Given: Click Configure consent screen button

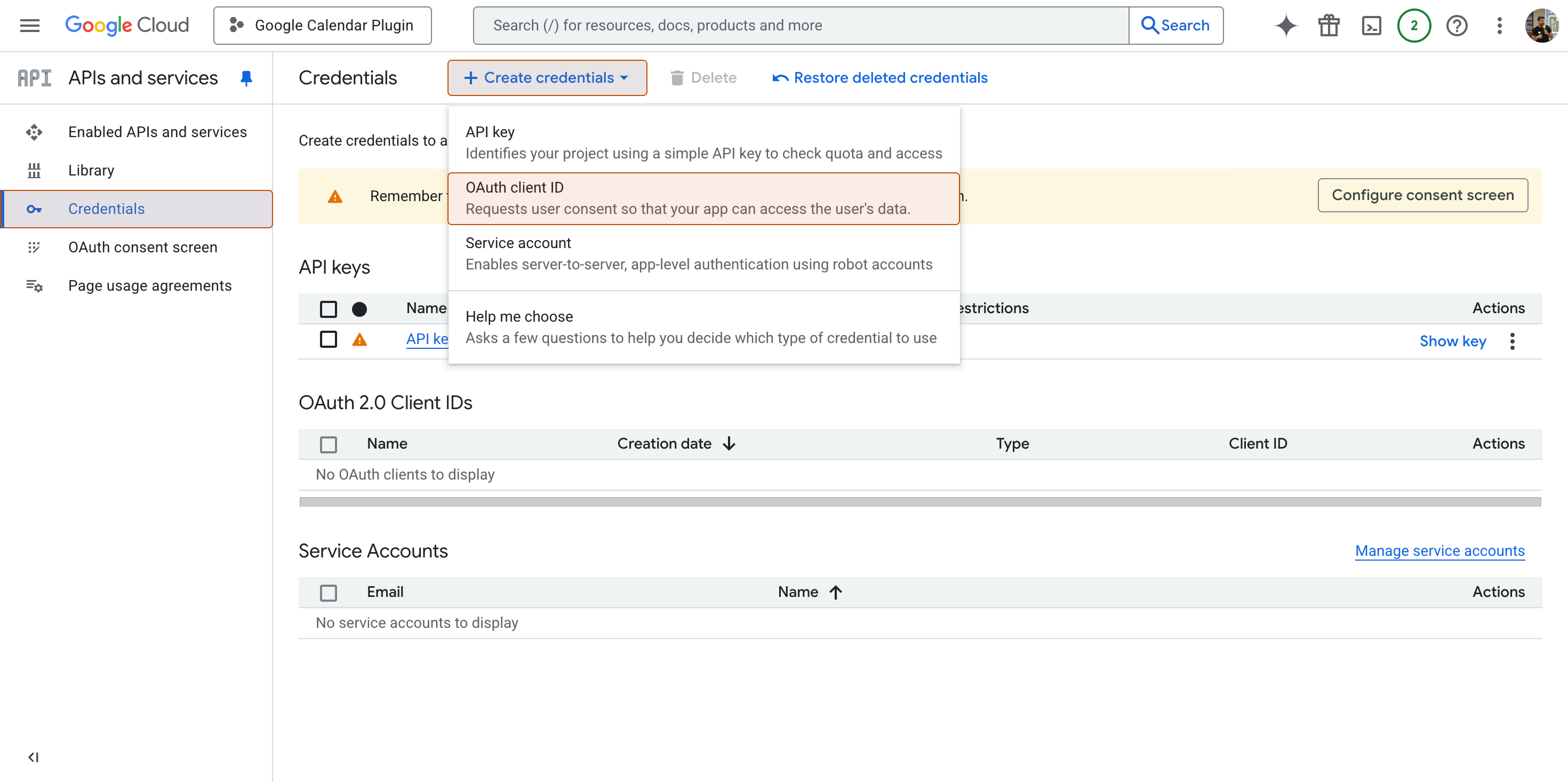Looking at the screenshot, I should (1422, 195).
